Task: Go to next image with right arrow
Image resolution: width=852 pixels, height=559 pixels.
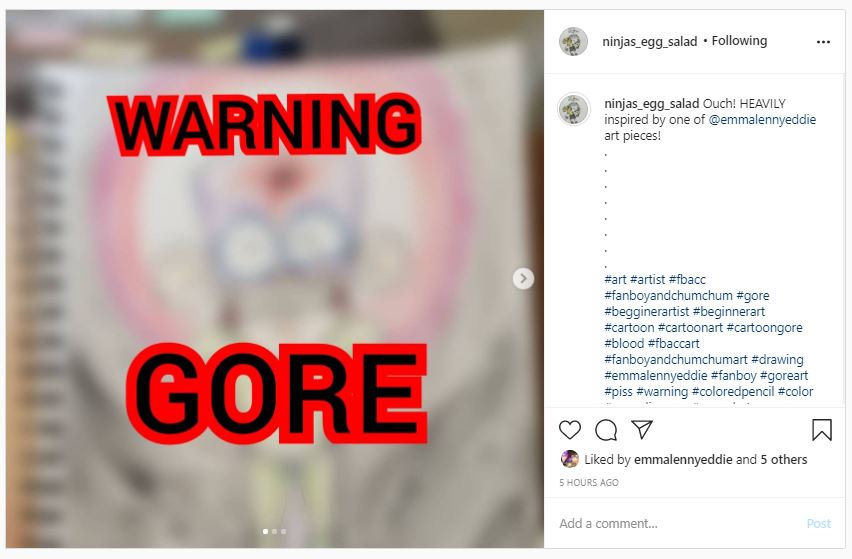Action: 523,279
